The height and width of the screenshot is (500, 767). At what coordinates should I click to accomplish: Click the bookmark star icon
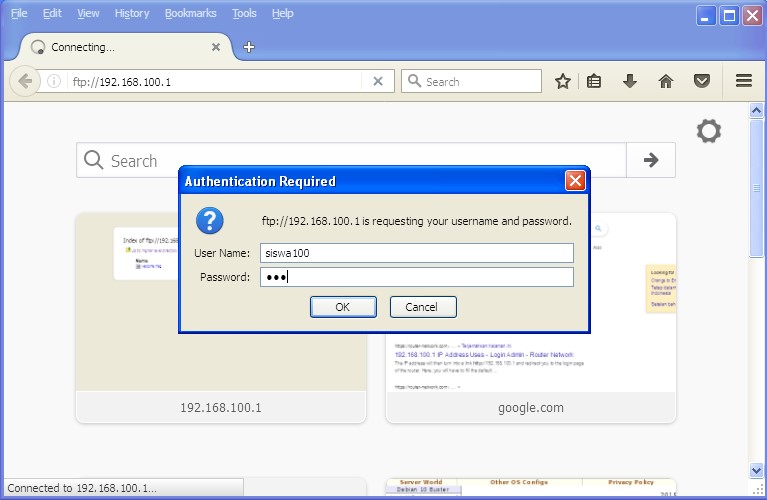(x=563, y=82)
